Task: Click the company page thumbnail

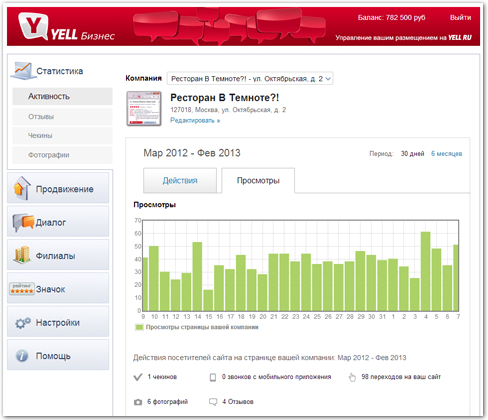Action: tap(144, 109)
